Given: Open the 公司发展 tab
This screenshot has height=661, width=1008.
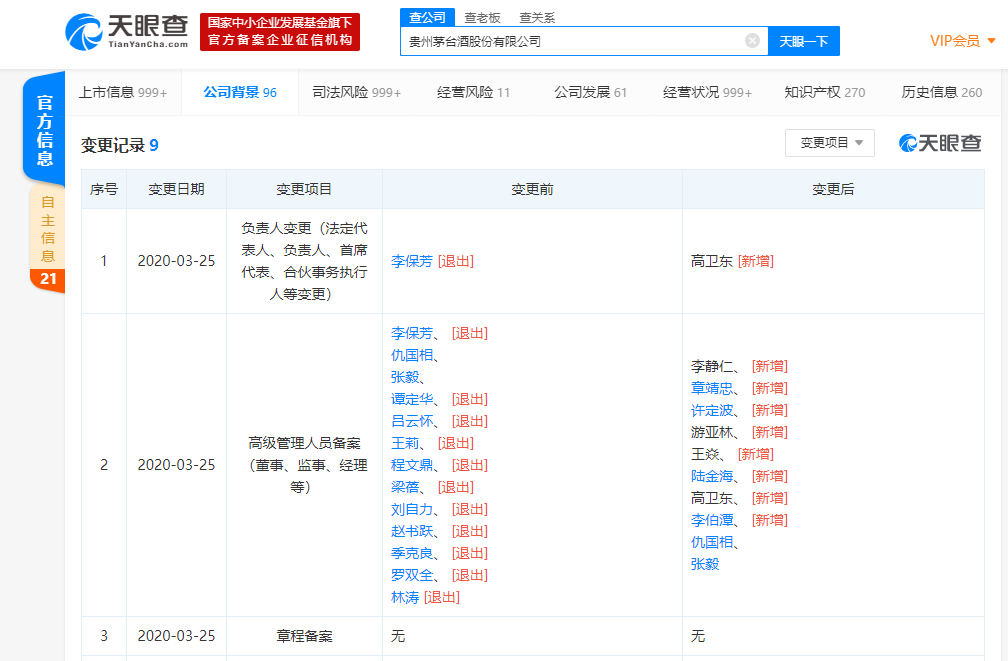Looking at the screenshot, I should pos(590,93).
